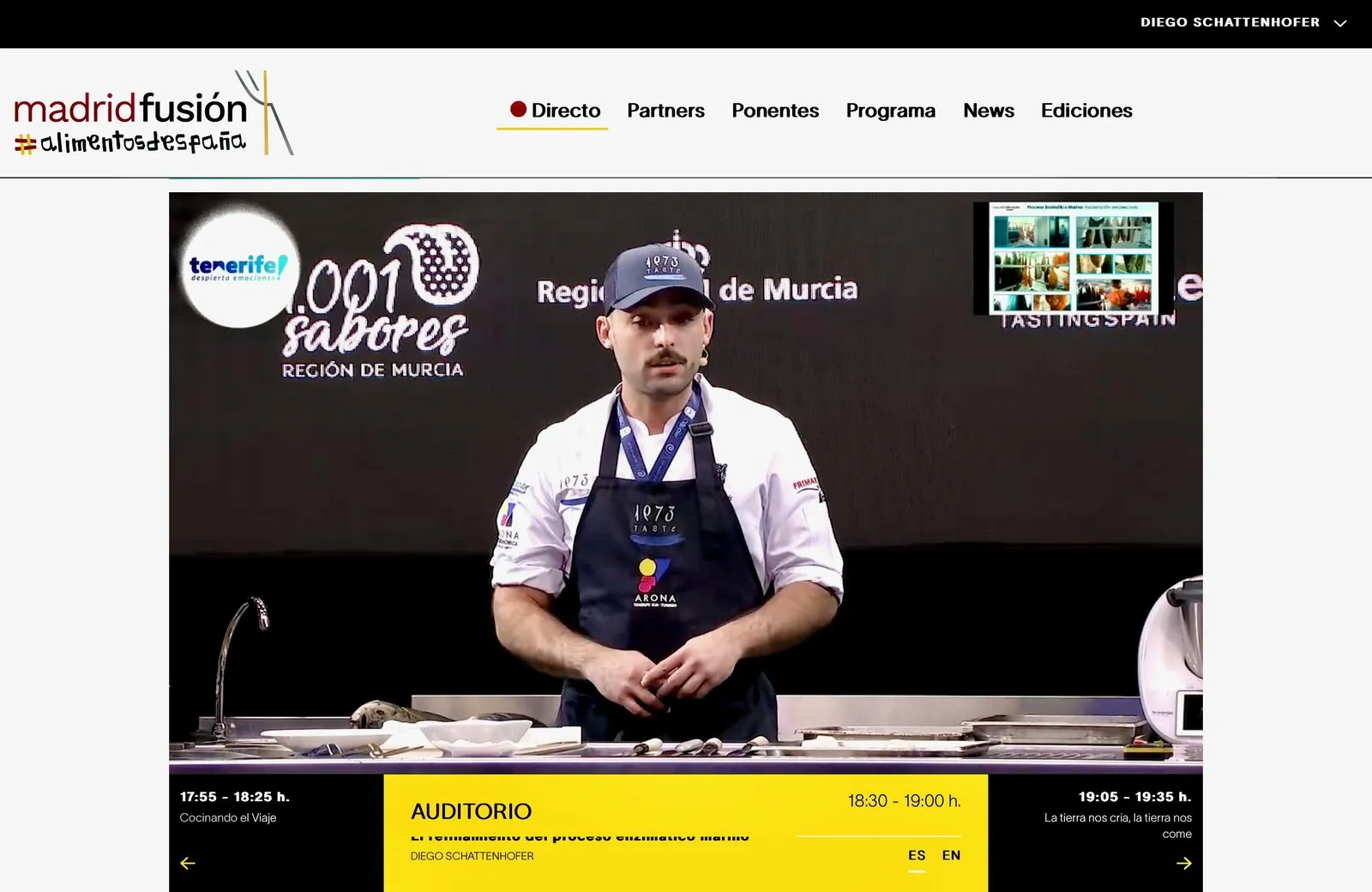
Task: Go to previous session with left arrow
Action: [188, 863]
